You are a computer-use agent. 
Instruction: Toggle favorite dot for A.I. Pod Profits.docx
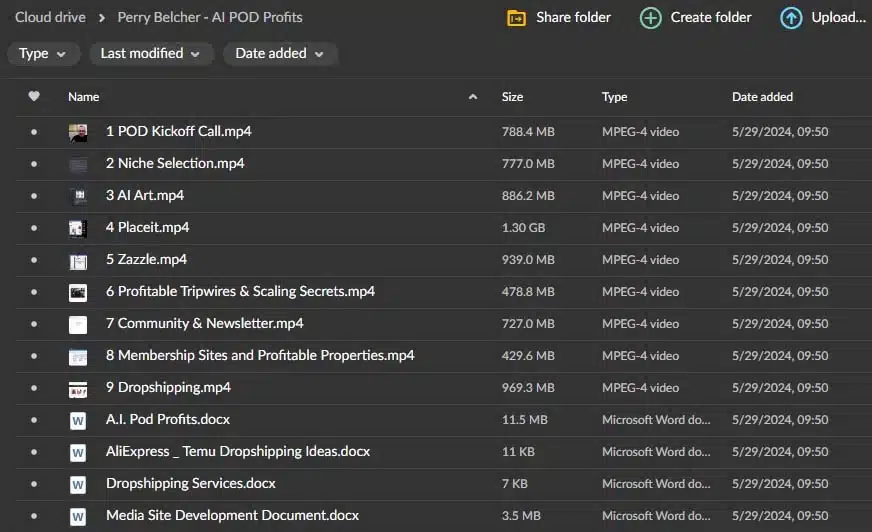[34, 420]
